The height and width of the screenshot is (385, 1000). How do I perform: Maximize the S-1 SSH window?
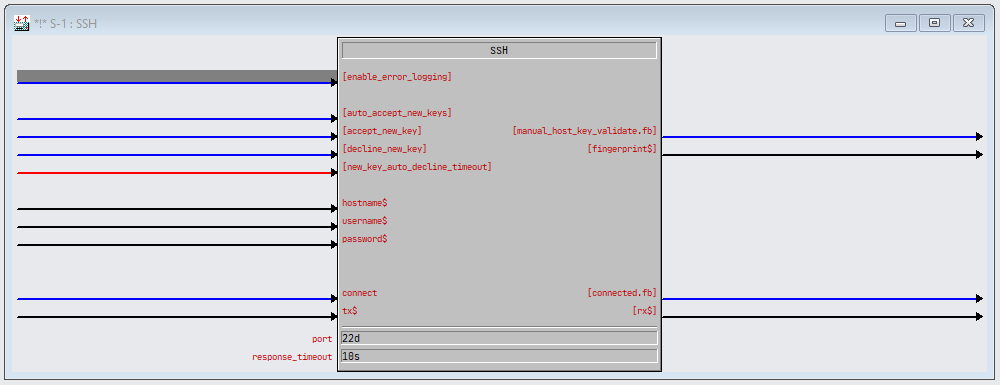934,23
